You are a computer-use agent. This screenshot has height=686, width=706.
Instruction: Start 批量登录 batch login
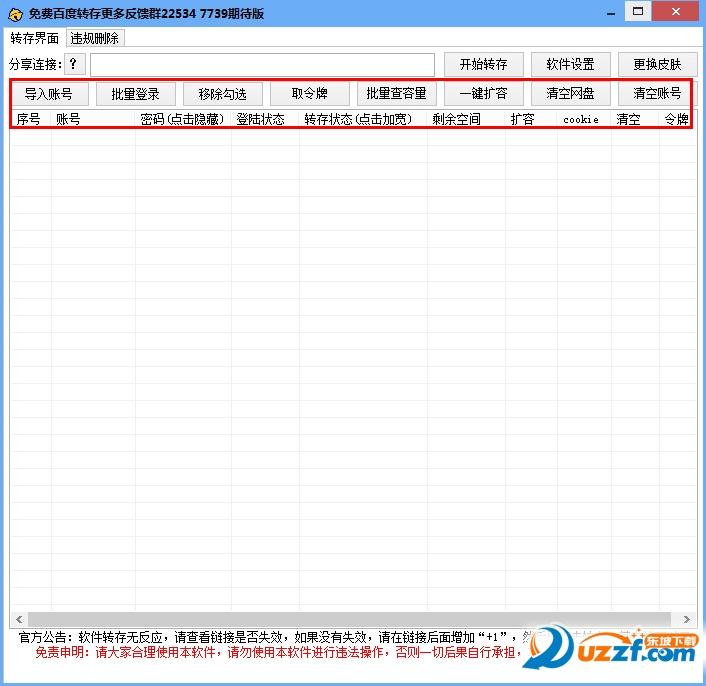point(136,94)
